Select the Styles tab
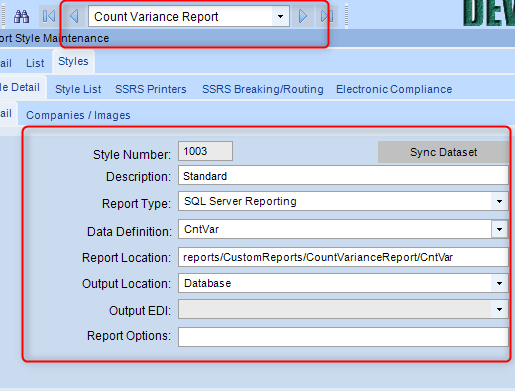 click(73, 61)
